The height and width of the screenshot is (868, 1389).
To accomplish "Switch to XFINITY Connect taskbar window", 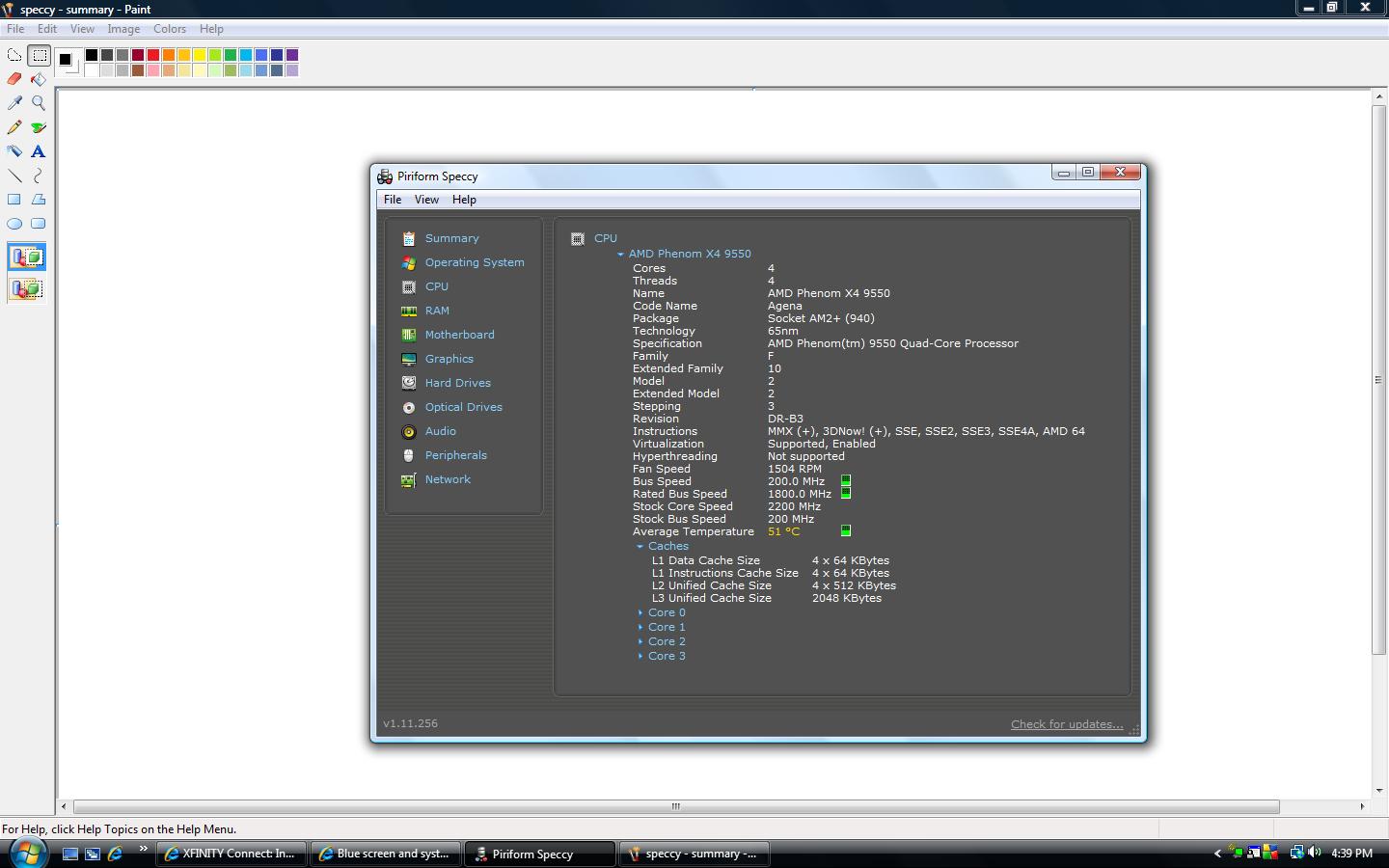I will click(x=231, y=854).
